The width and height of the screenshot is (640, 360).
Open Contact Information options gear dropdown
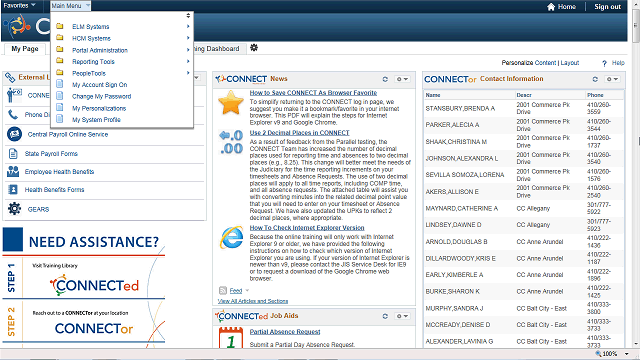(613, 79)
